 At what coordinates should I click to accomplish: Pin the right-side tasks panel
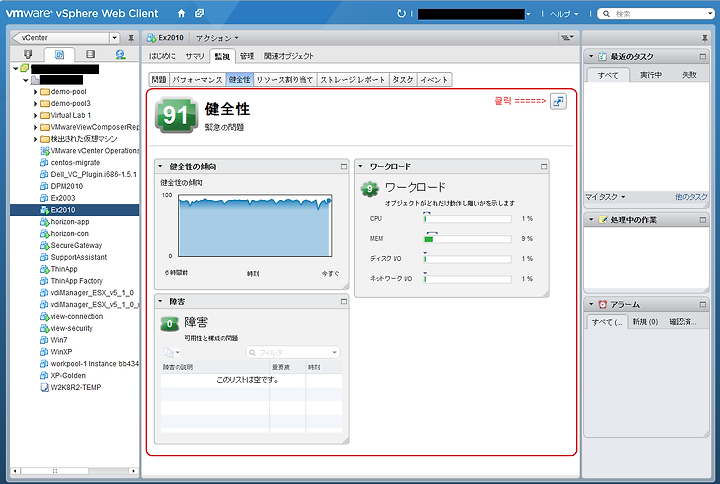tap(705, 38)
